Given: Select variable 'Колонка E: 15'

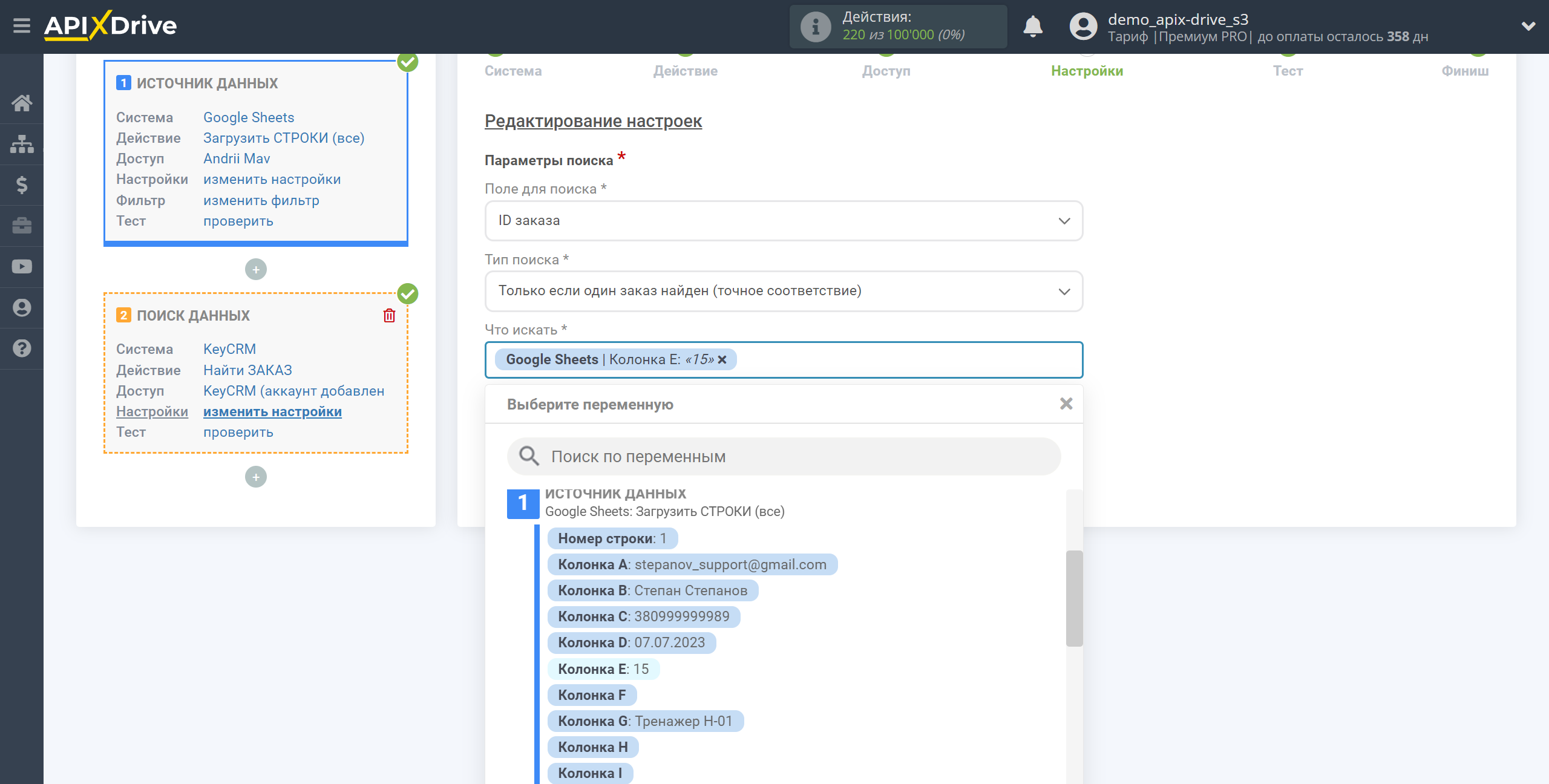Looking at the screenshot, I should [x=603, y=669].
